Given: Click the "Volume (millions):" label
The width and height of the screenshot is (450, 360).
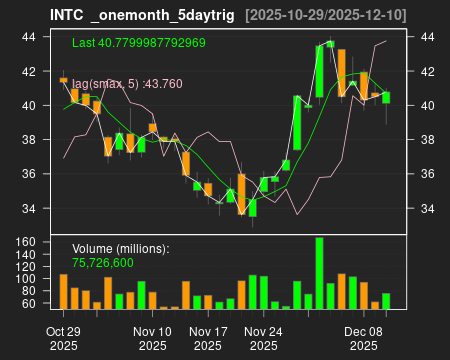Looking at the screenshot, I should [121, 249].
